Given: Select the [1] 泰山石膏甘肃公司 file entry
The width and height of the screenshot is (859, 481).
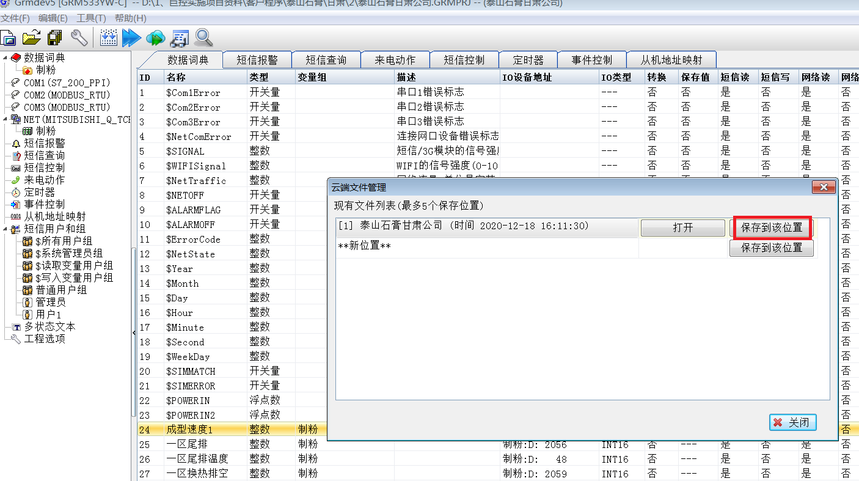Looking at the screenshot, I should pos(463,226).
